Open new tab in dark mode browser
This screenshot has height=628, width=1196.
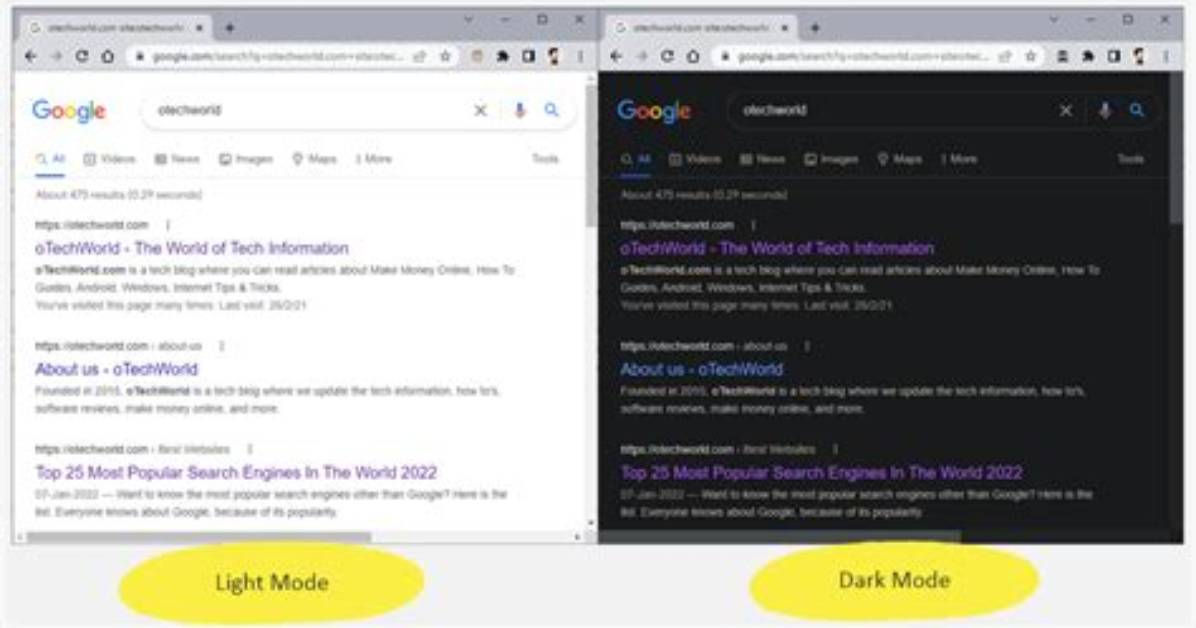(815, 28)
